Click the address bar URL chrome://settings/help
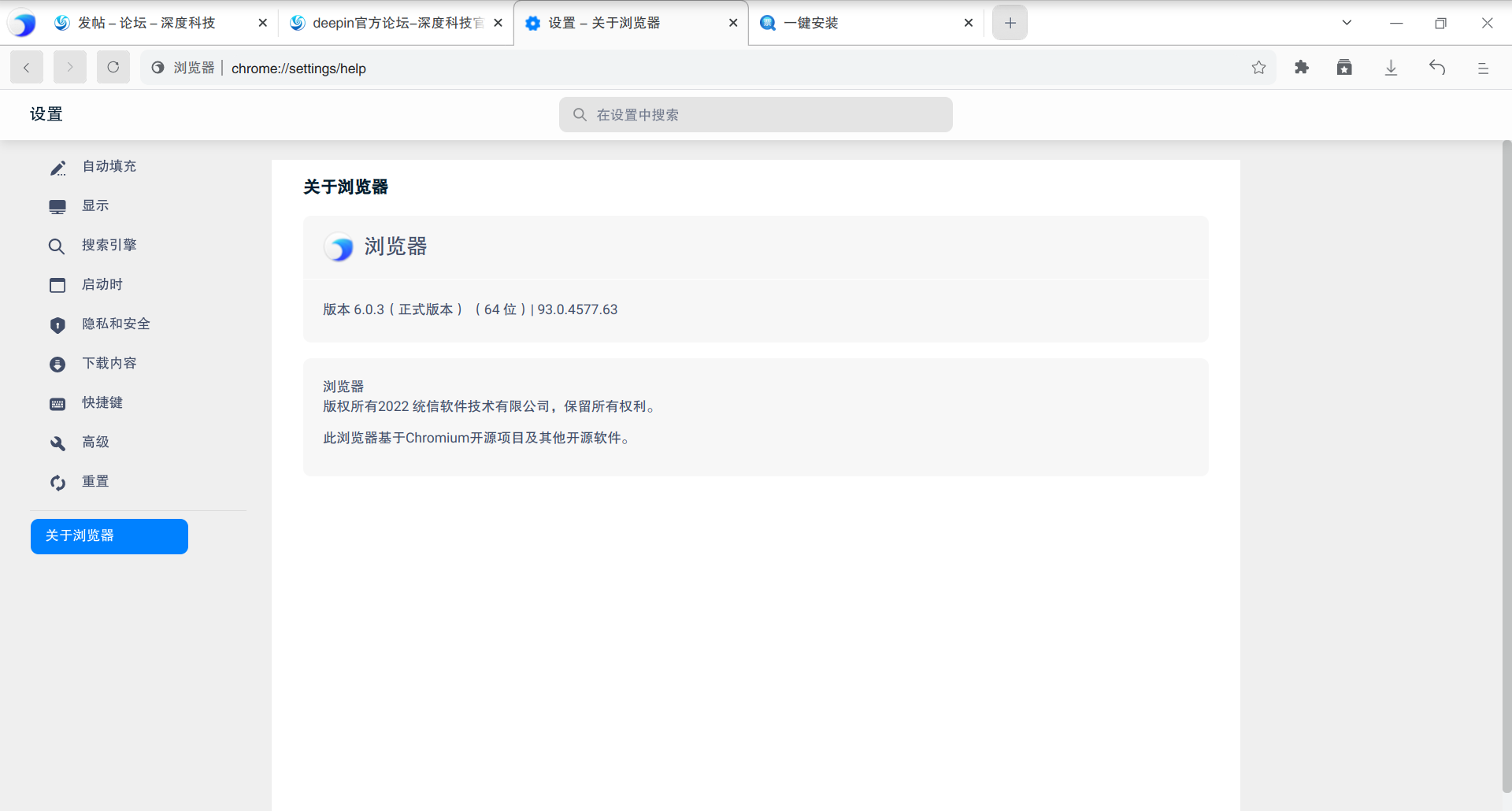 click(x=298, y=69)
